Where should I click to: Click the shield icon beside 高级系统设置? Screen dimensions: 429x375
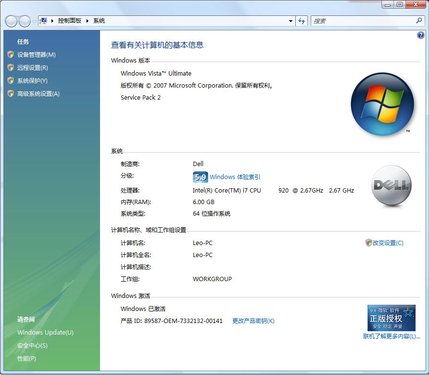point(11,93)
